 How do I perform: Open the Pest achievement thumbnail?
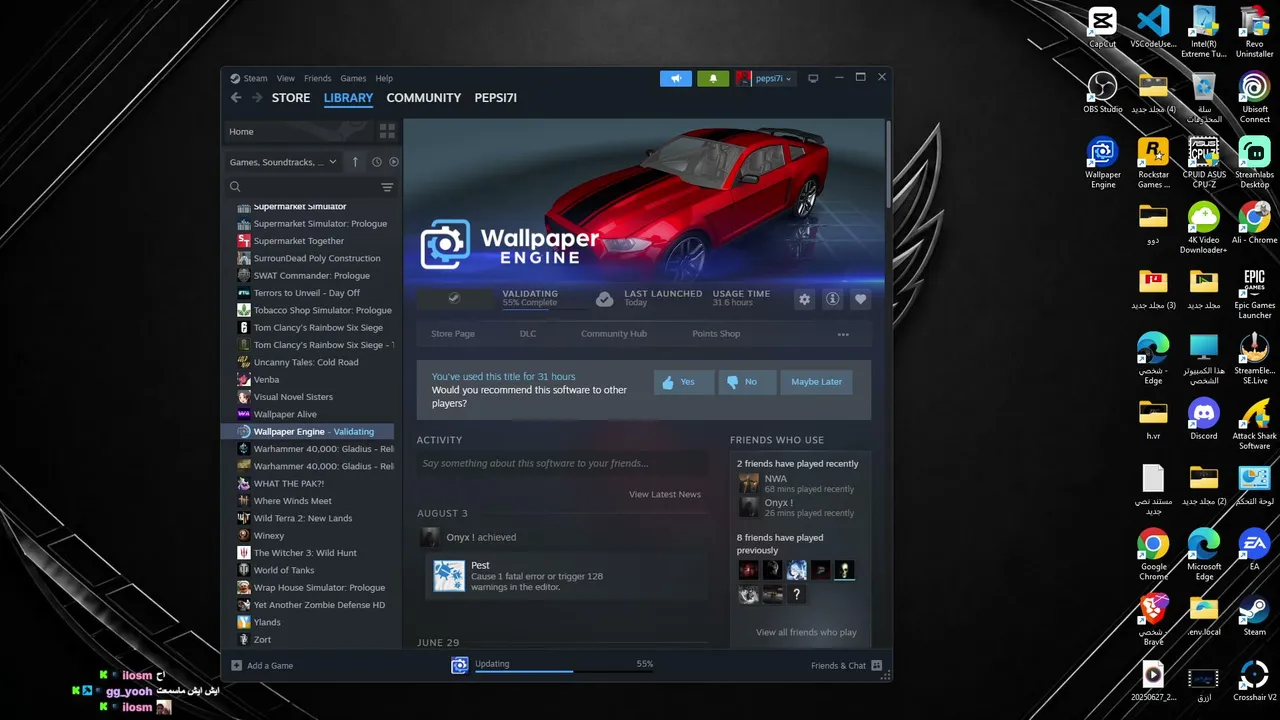point(449,575)
